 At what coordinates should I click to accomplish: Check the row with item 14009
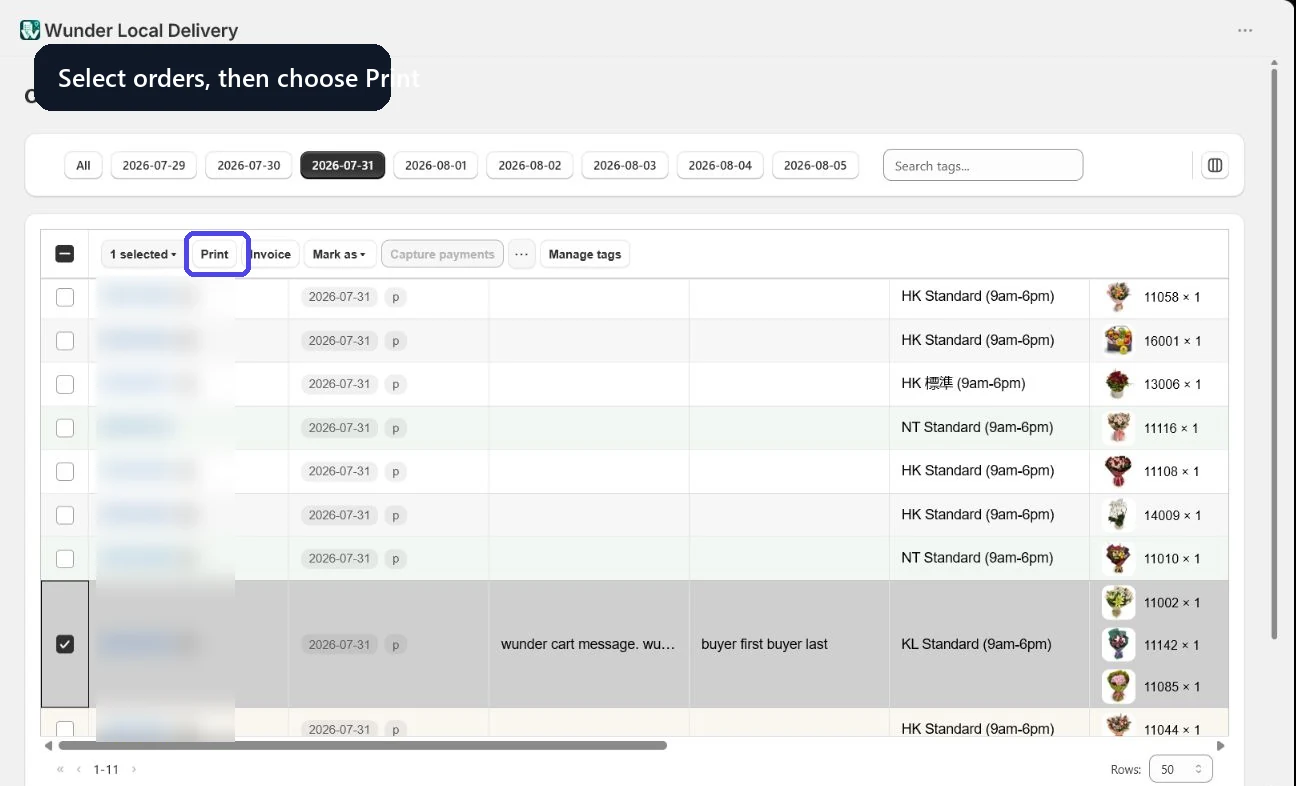[65, 515]
